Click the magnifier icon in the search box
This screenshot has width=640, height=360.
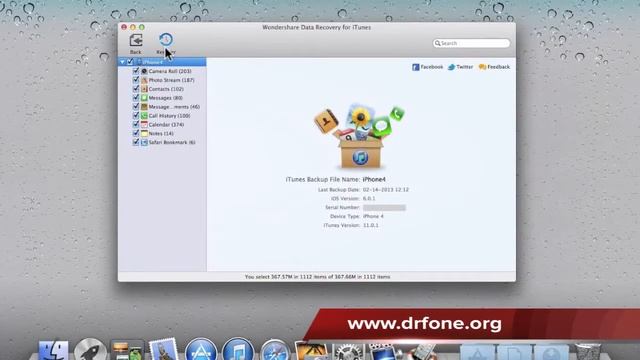coord(438,43)
